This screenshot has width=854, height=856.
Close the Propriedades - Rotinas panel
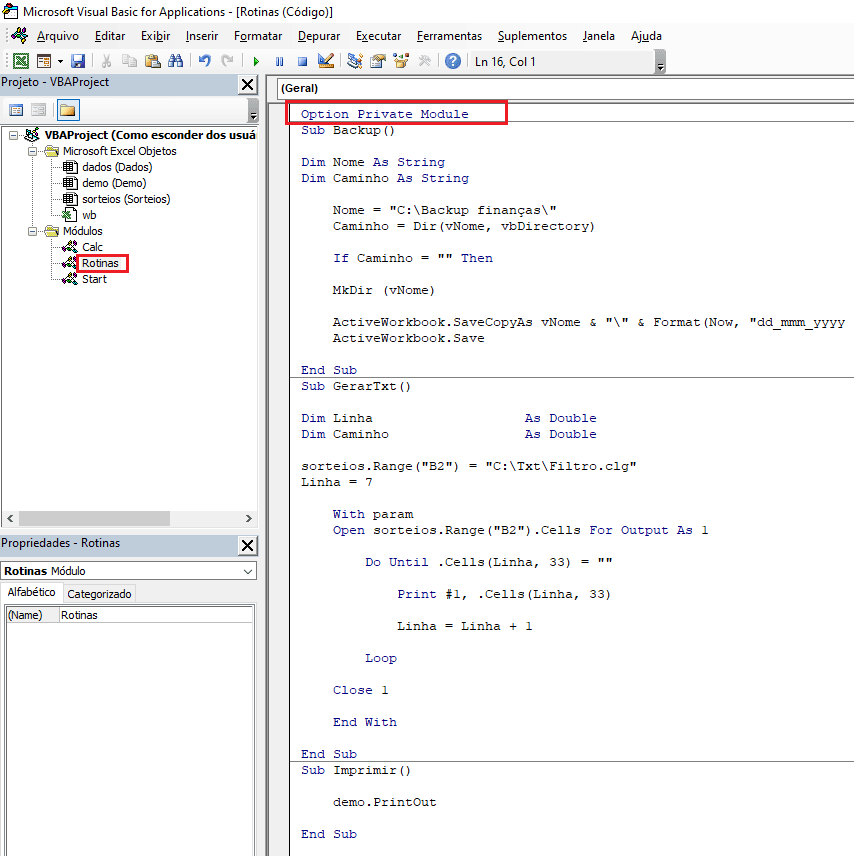point(248,545)
